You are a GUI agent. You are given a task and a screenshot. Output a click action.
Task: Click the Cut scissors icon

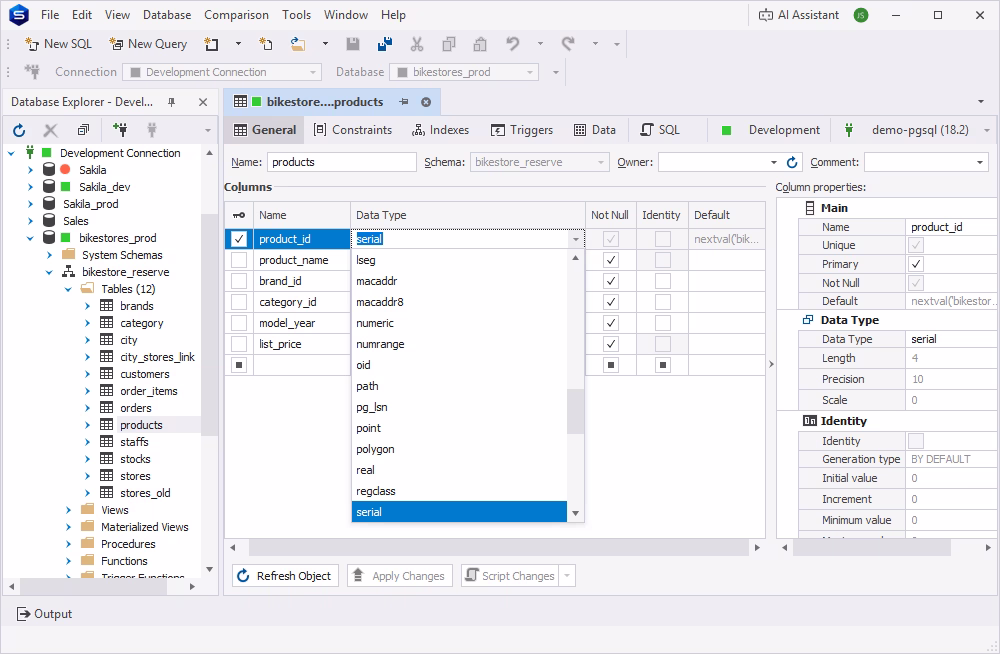pyautogui.click(x=416, y=43)
